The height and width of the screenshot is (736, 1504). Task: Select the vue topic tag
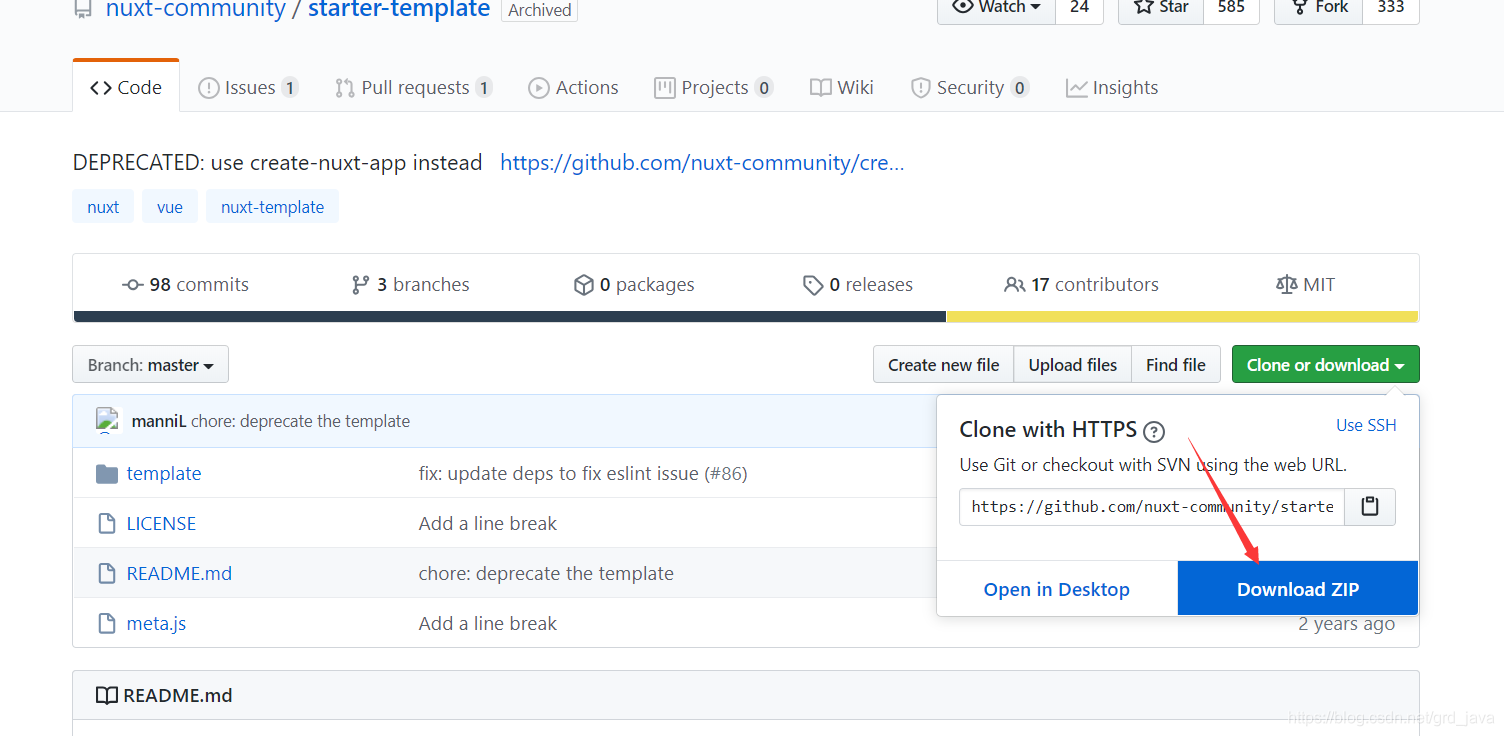[x=170, y=207]
